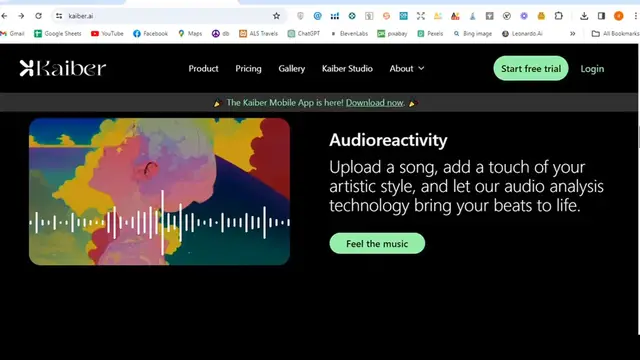The image size is (640, 360).
Task: Open the Downloads tray icon
Action: (x=584, y=16)
